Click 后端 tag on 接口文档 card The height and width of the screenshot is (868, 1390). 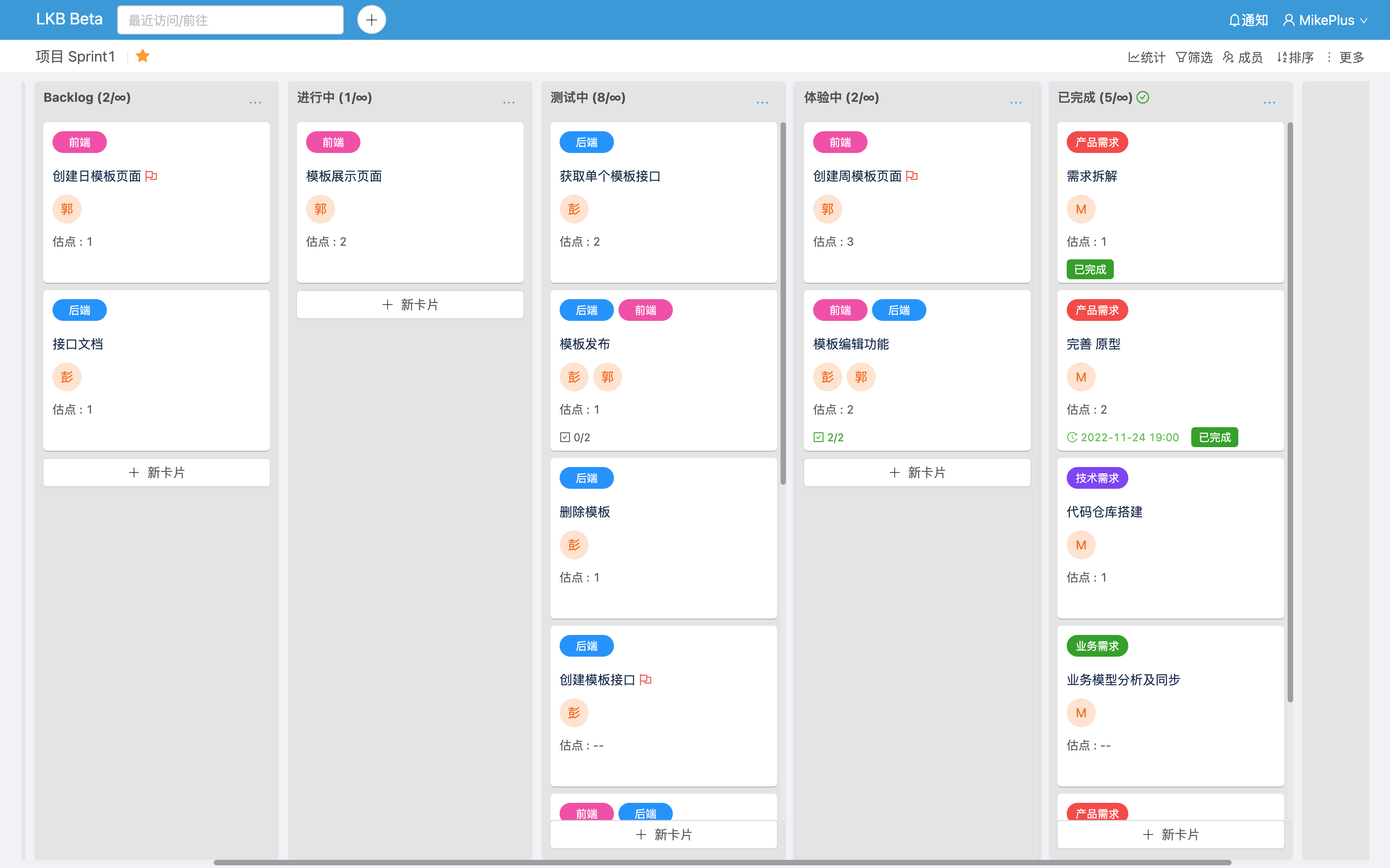(79, 310)
